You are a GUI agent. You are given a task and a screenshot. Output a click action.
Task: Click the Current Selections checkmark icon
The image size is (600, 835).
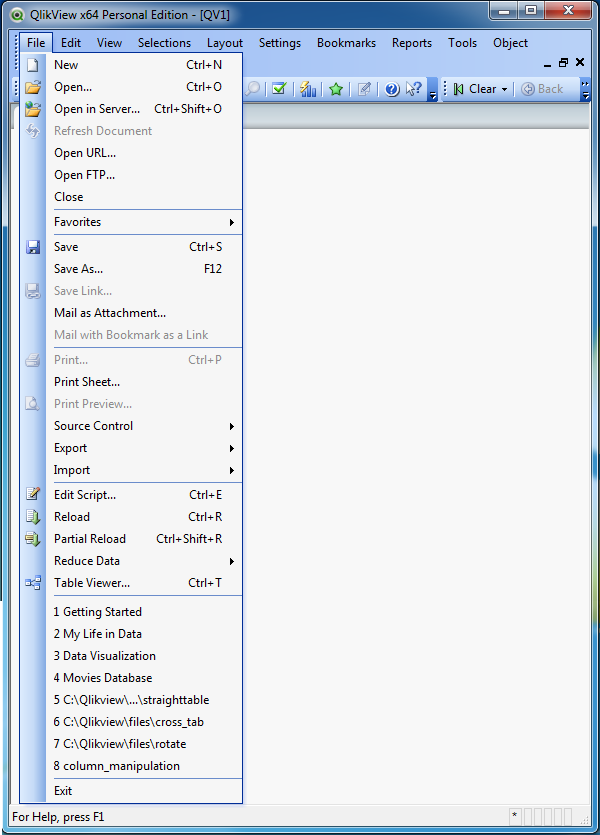(x=279, y=89)
